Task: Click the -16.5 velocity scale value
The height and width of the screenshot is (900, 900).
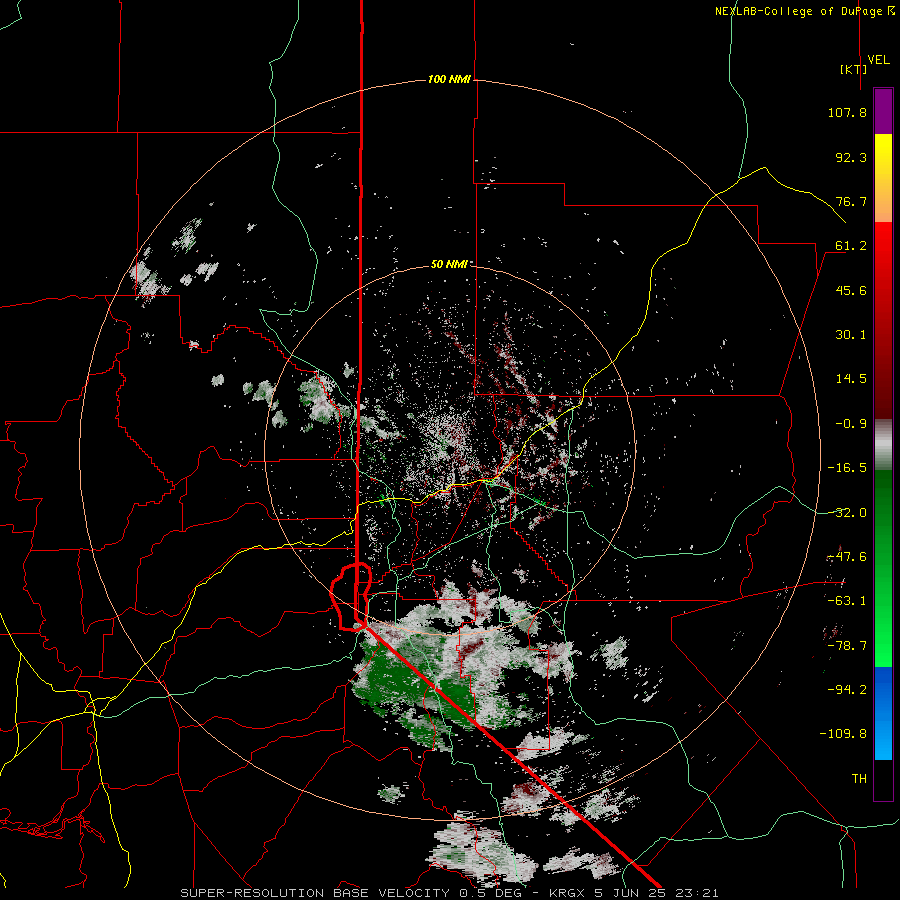Action: point(847,468)
